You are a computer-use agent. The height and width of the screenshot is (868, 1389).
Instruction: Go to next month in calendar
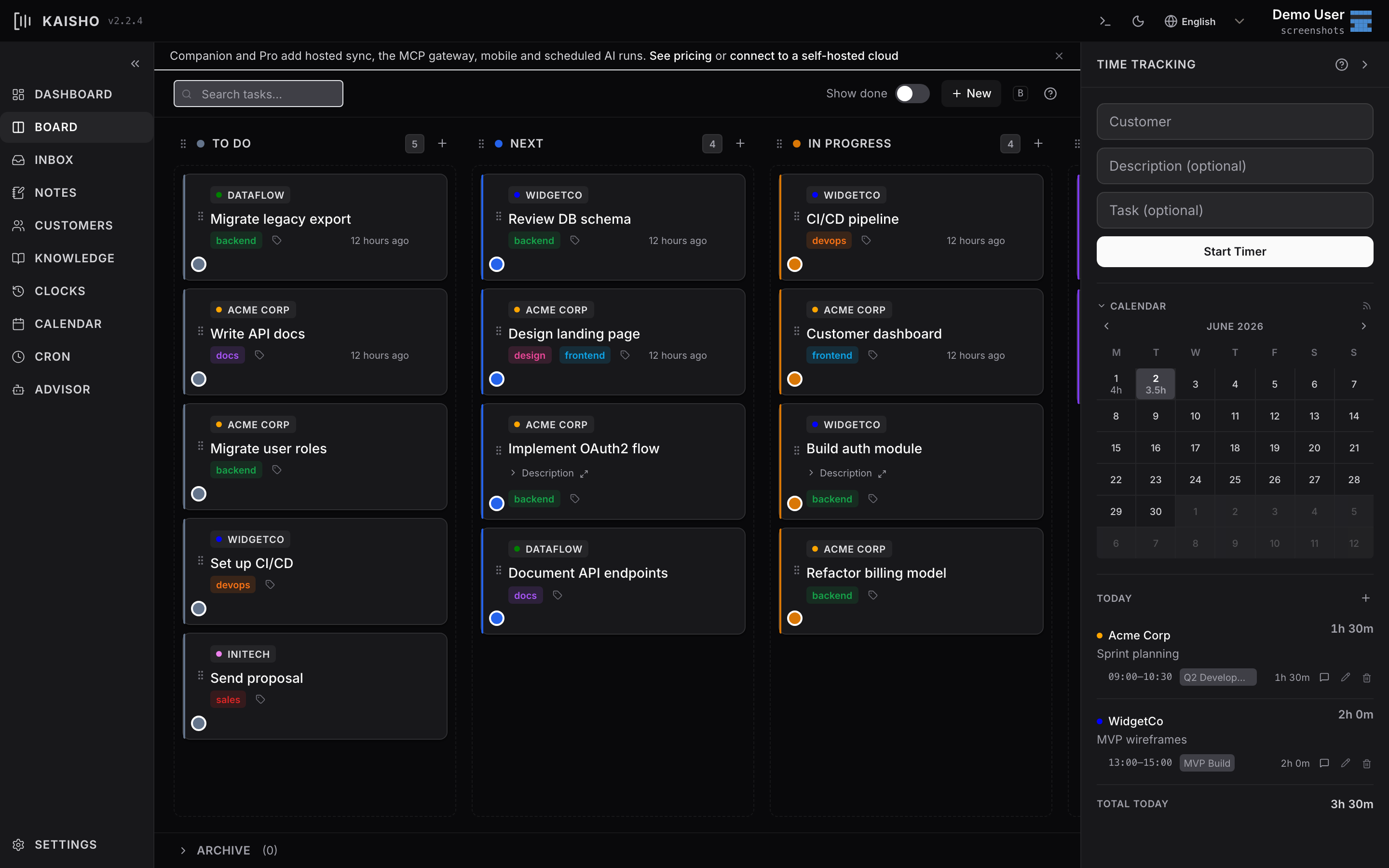pyautogui.click(x=1364, y=326)
